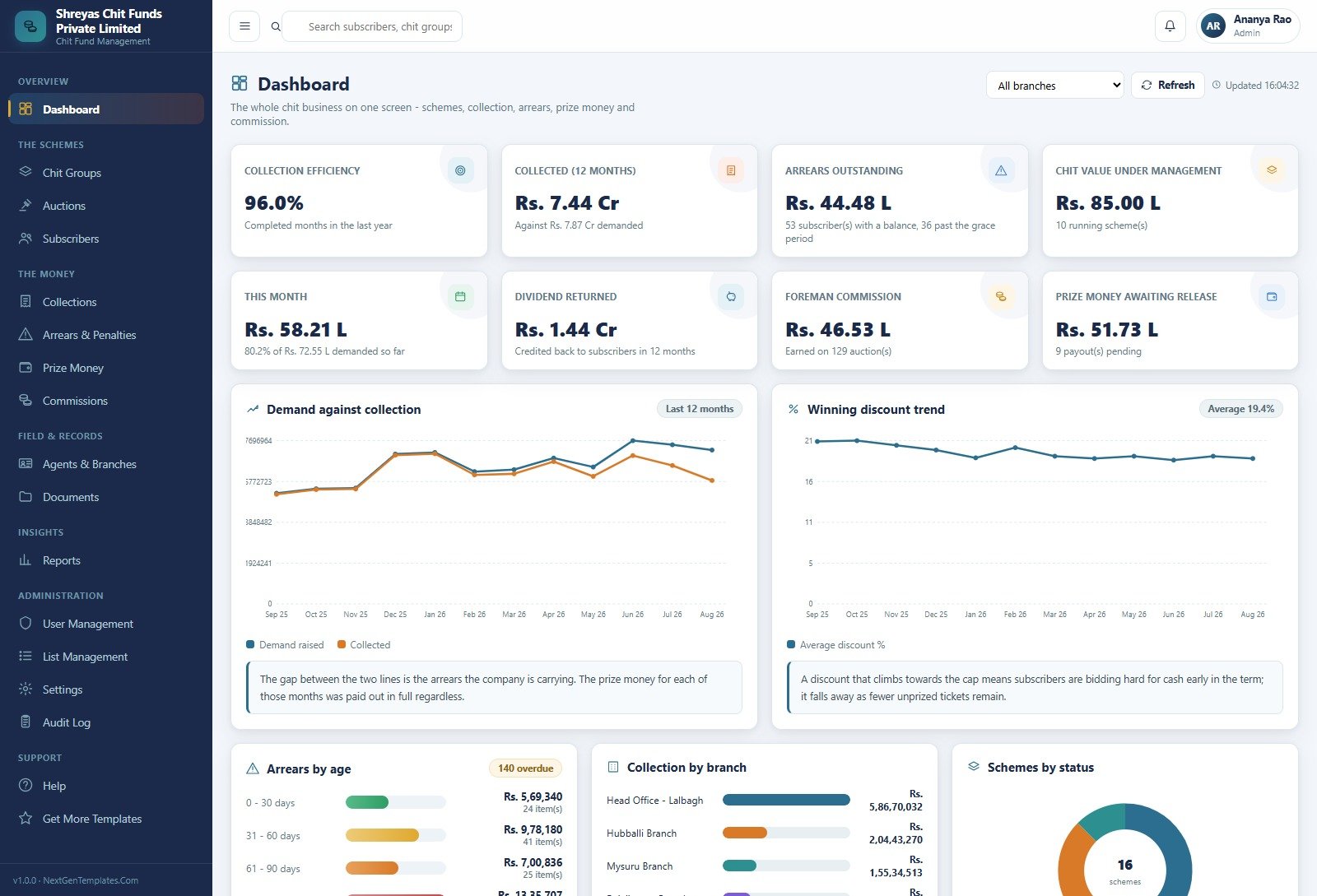The image size is (1317, 896).
Task: Click the Settings gear icon in sidebar
Action: 26,689
